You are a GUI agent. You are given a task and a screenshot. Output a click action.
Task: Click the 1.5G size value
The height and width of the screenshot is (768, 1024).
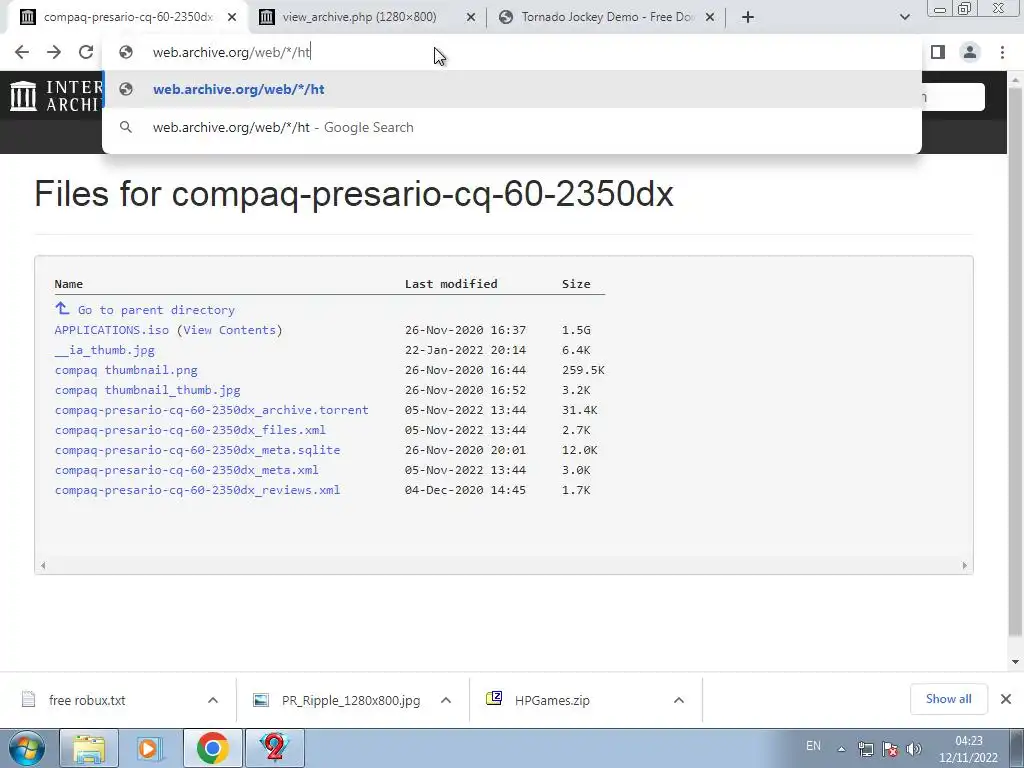(x=576, y=330)
